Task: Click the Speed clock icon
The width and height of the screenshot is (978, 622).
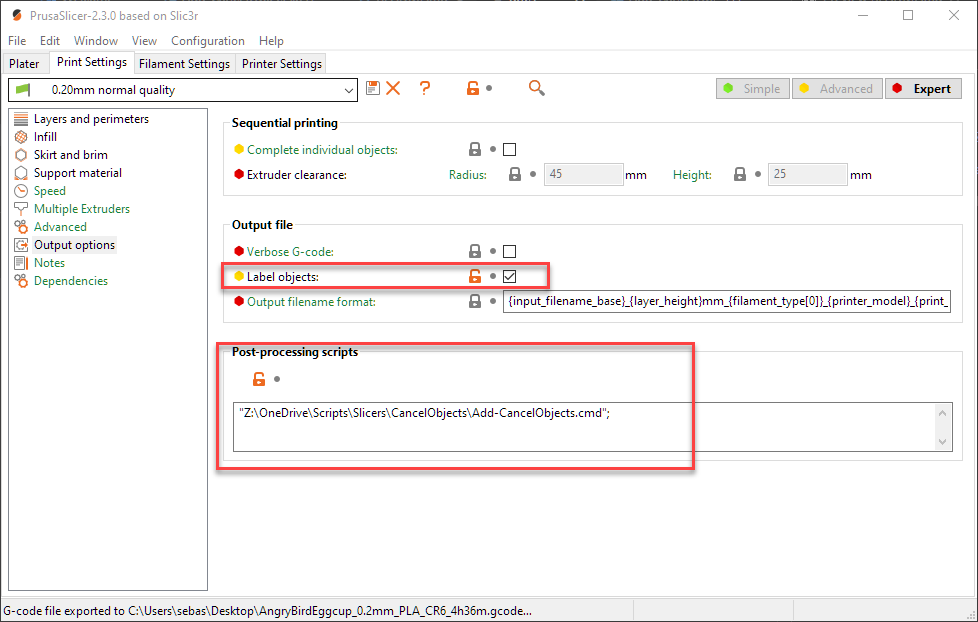Action: (21, 191)
